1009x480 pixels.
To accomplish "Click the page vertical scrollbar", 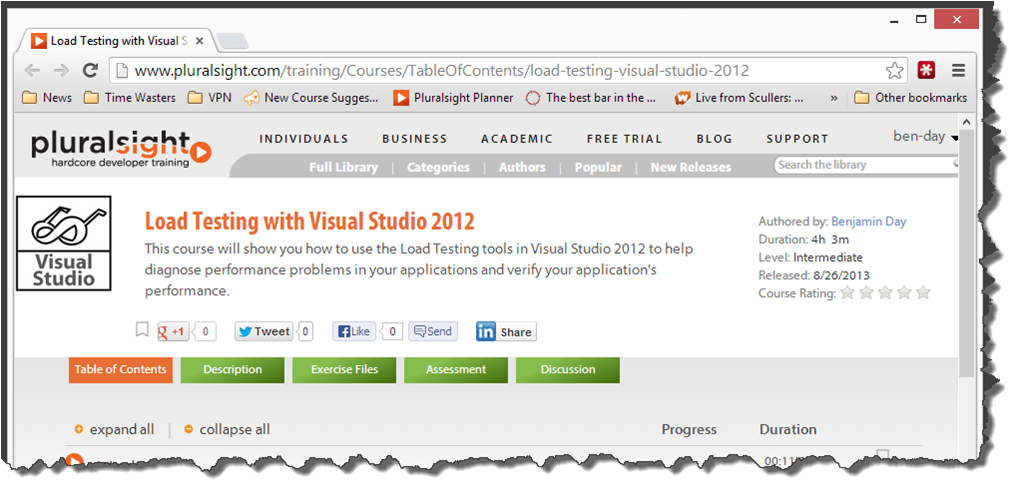I will coord(967,254).
